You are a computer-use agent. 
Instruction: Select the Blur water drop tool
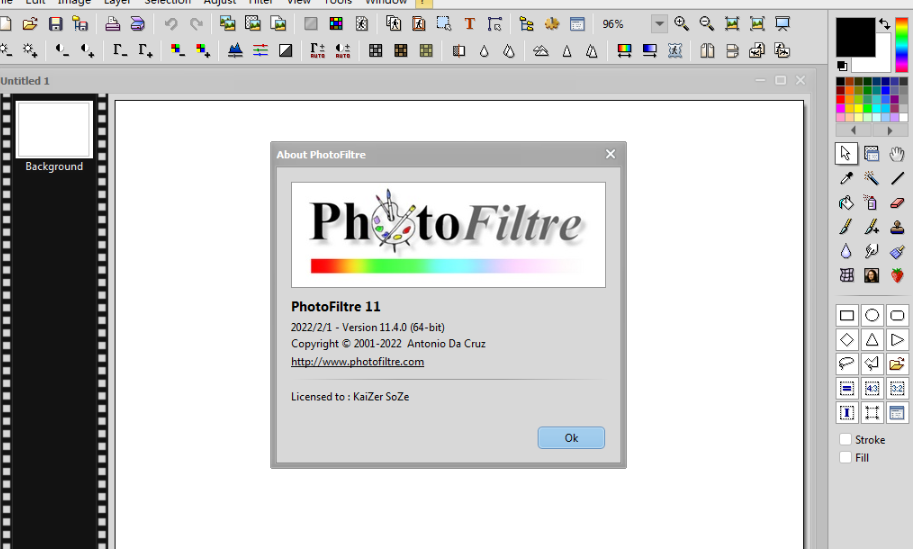click(x=846, y=251)
